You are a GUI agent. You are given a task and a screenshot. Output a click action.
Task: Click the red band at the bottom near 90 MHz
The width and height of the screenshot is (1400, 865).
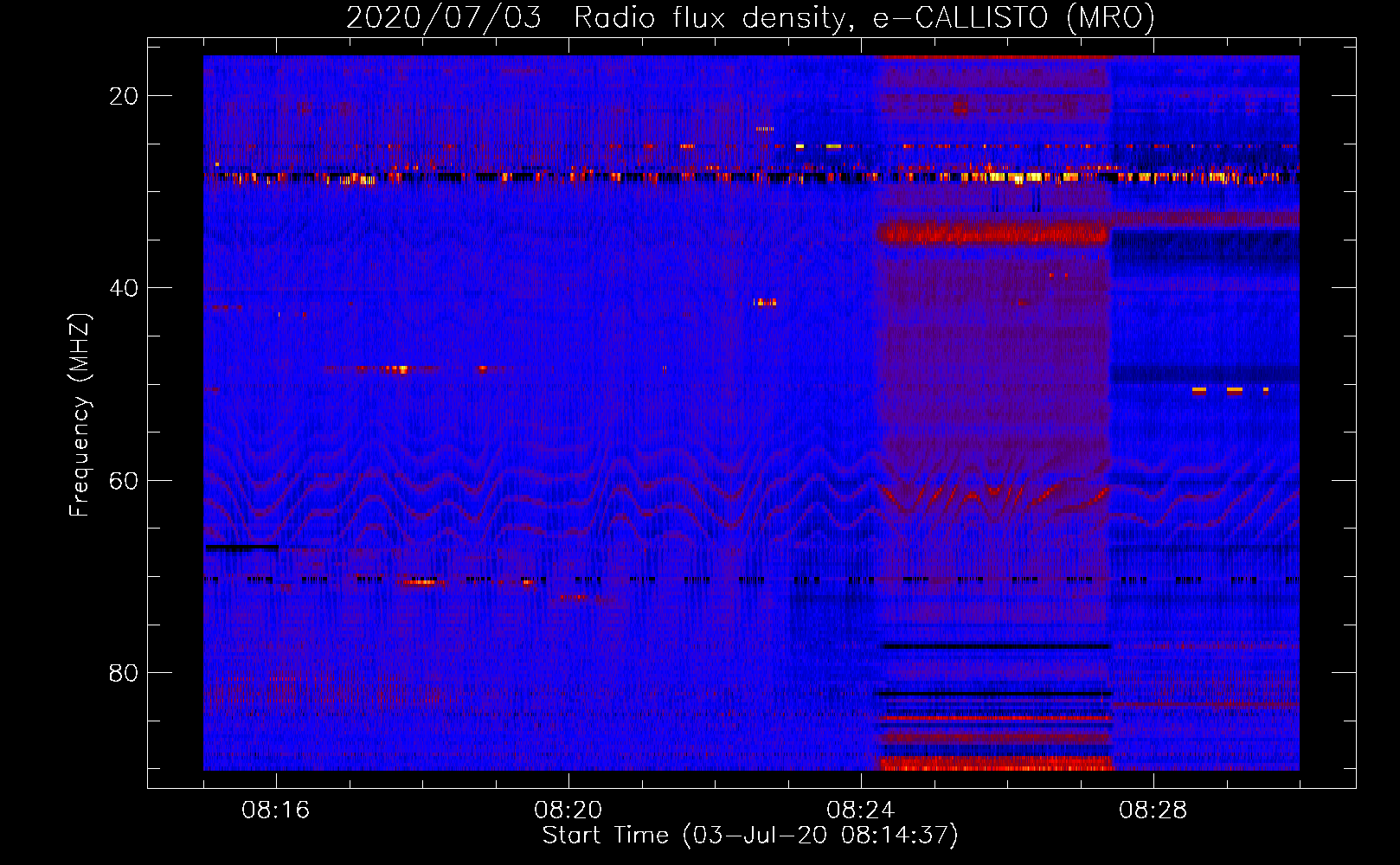point(995,763)
